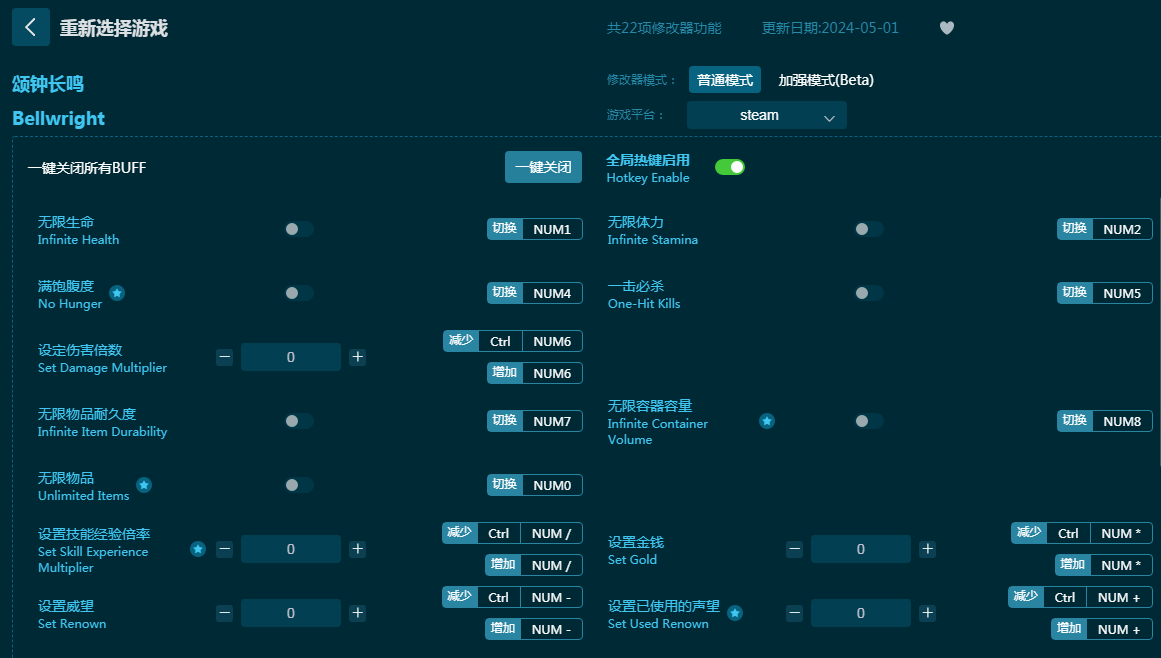Click the 颂钟长鸣 game name
Image resolution: width=1161 pixels, height=658 pixels.
click(x=48, y=84)
